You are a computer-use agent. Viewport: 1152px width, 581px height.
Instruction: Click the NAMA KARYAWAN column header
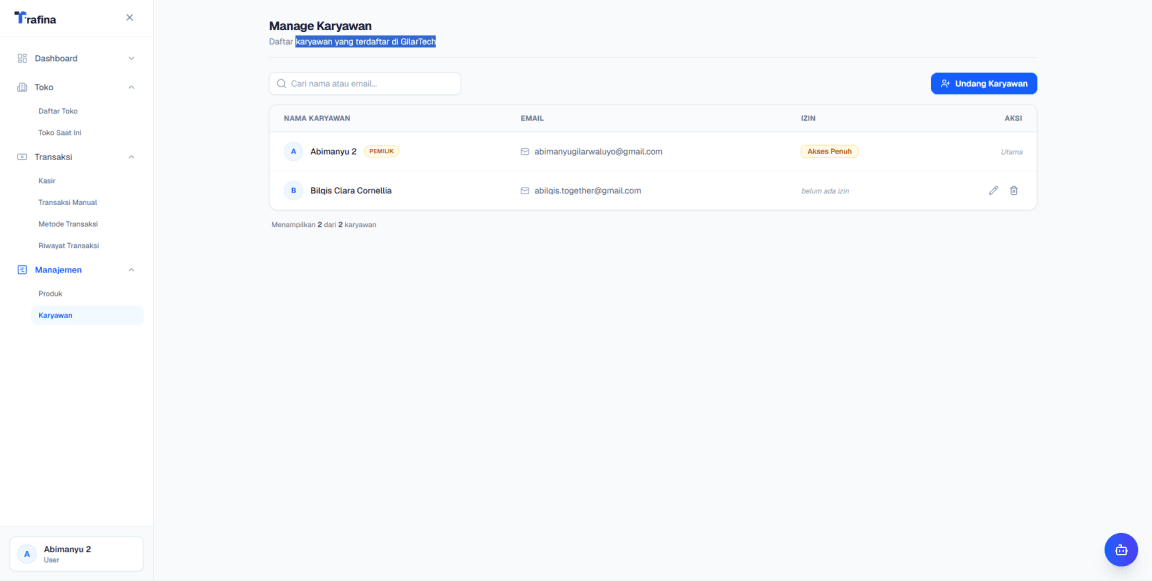pos(317,118)
